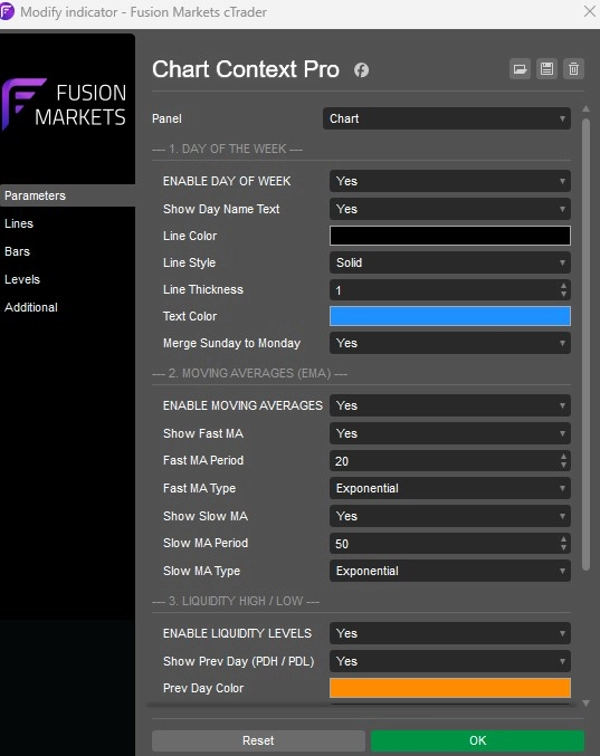Select the Parameters tab in sidebar
600x756 pixels.
(68, 196)
